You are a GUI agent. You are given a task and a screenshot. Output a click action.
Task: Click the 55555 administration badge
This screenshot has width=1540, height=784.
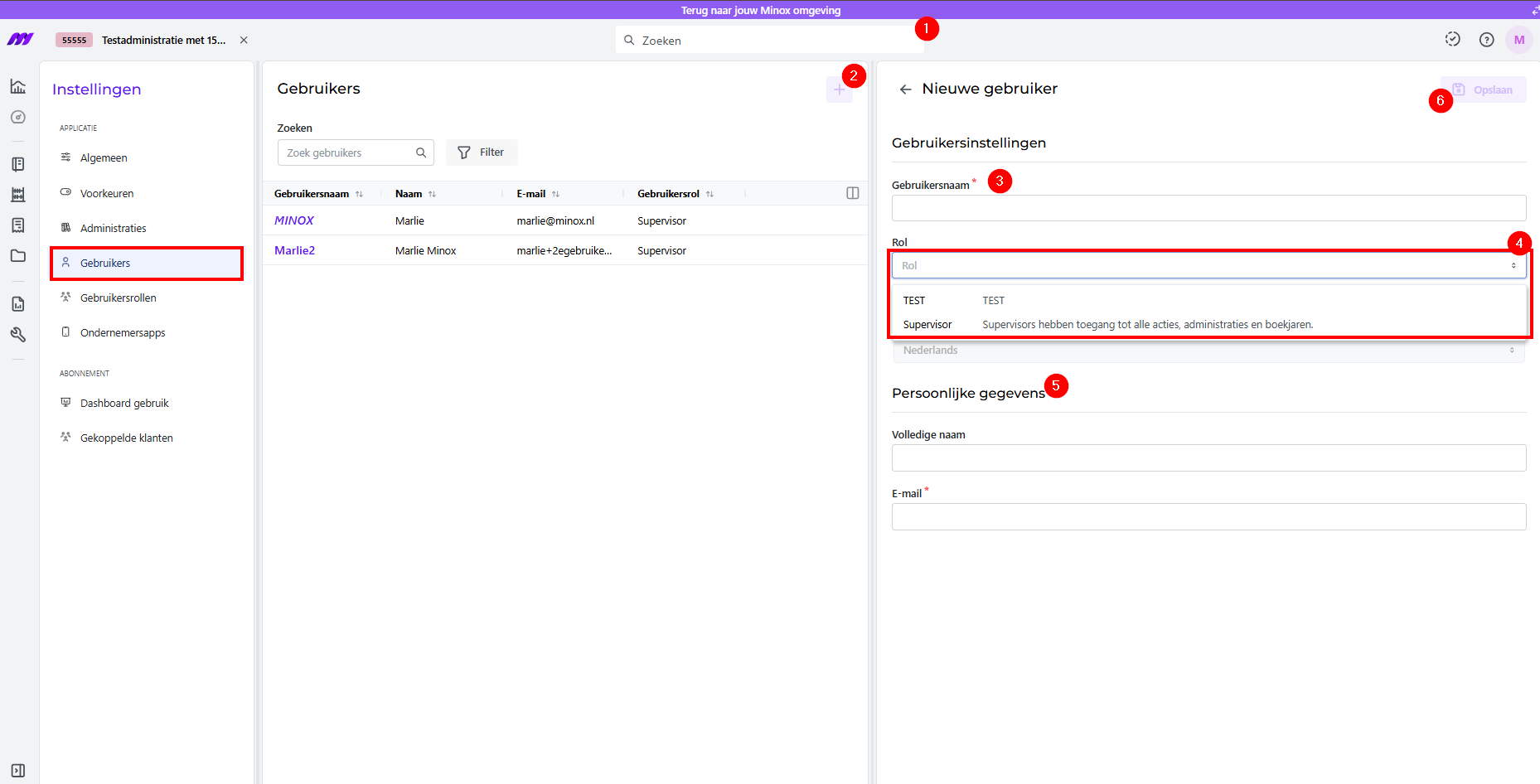75,40
